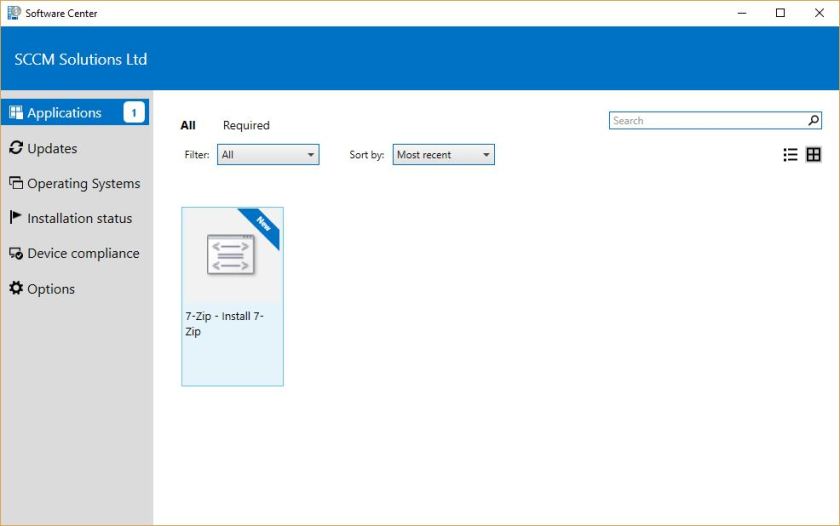This screenshot has height=526, width=840.
Task: Switch to the Required tab
Action: coord(246,126)
